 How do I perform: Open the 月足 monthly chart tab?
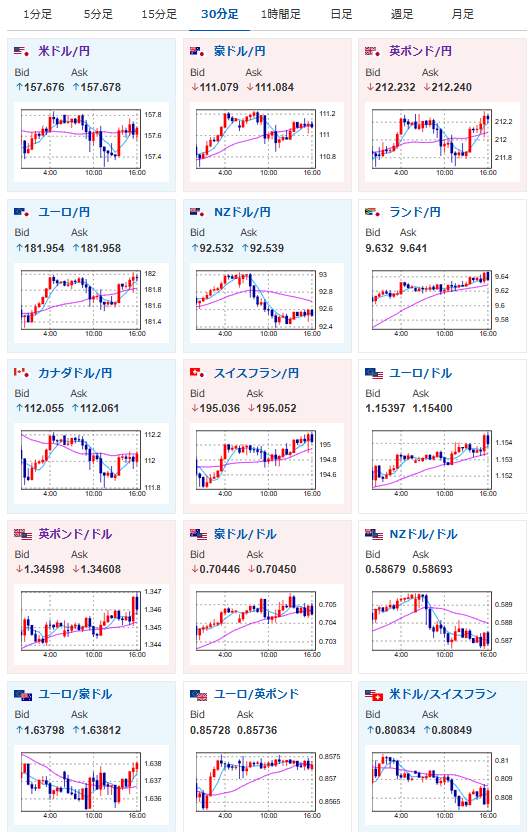462,14
